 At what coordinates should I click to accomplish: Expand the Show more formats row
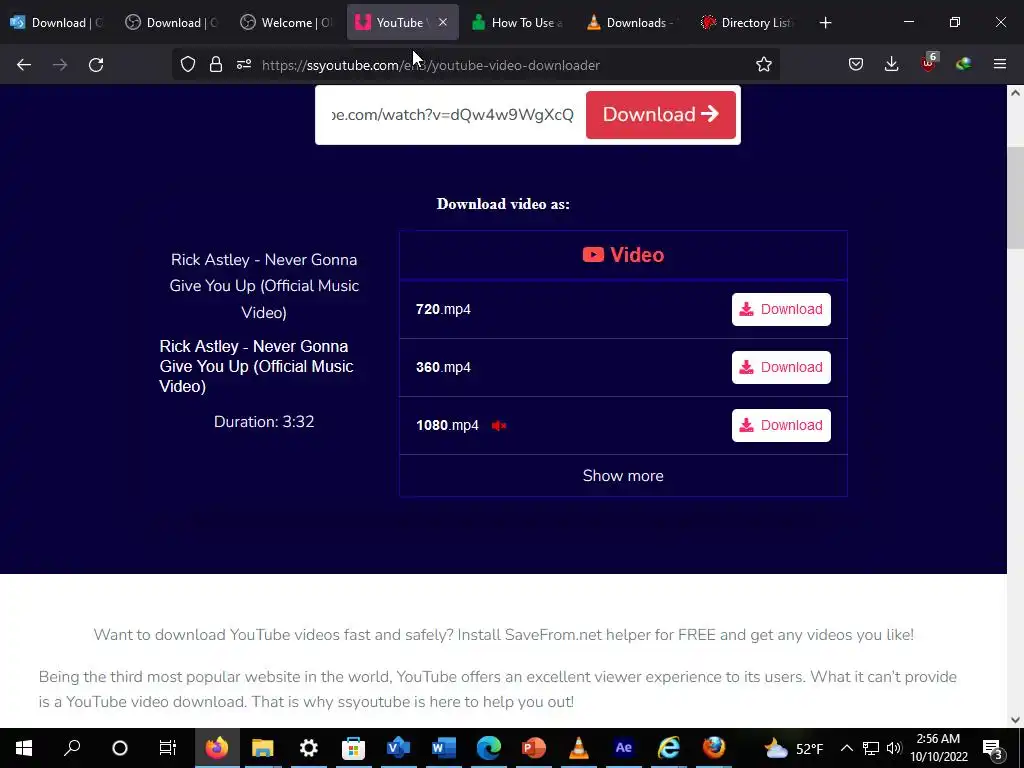point(623,475)
